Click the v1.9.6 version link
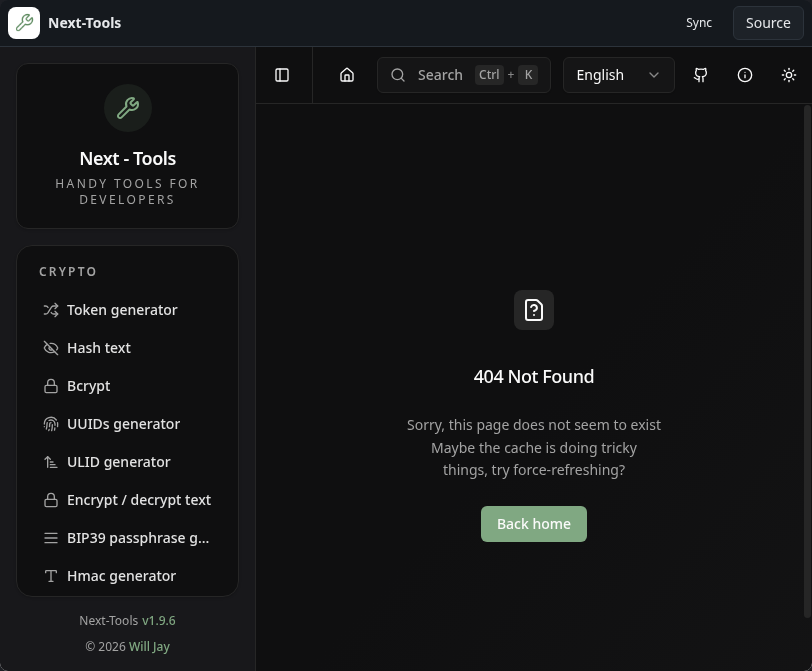812x671 pixels. [158, 620]
